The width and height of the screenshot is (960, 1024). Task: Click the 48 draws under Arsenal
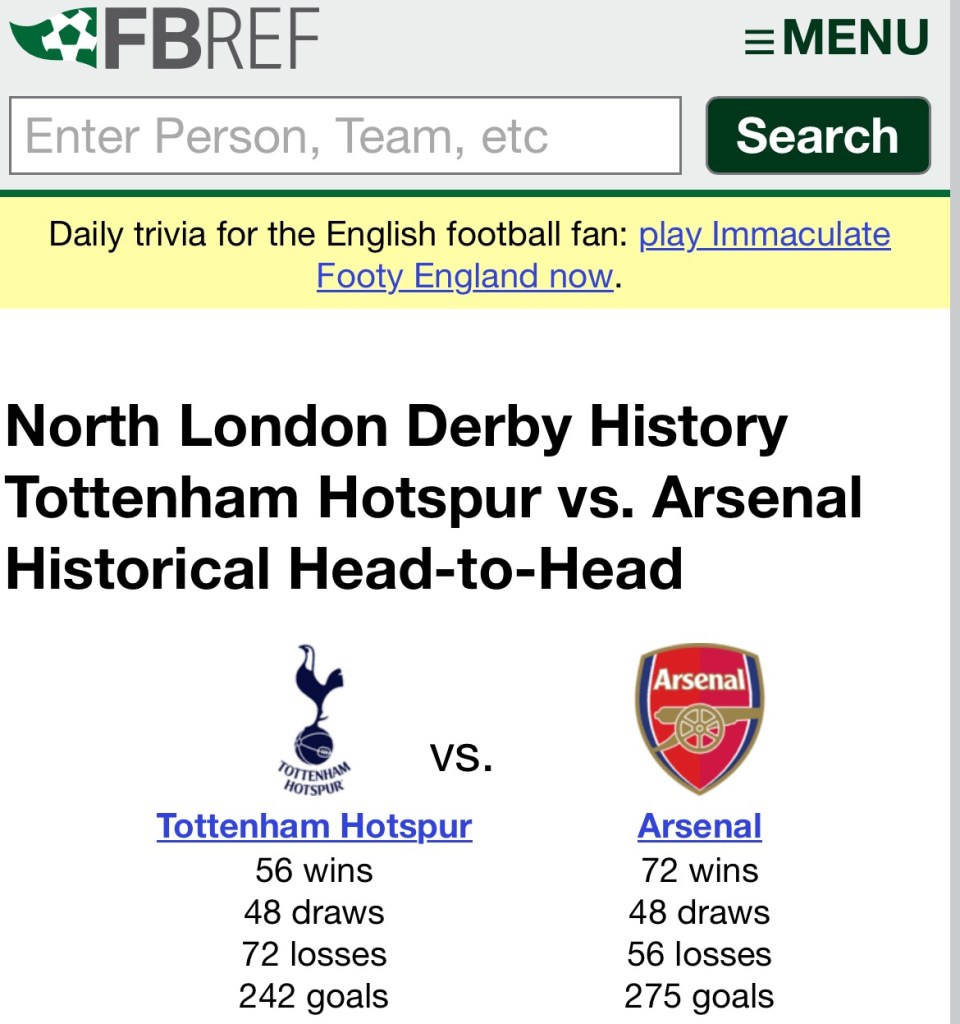(x=699, y=912)
